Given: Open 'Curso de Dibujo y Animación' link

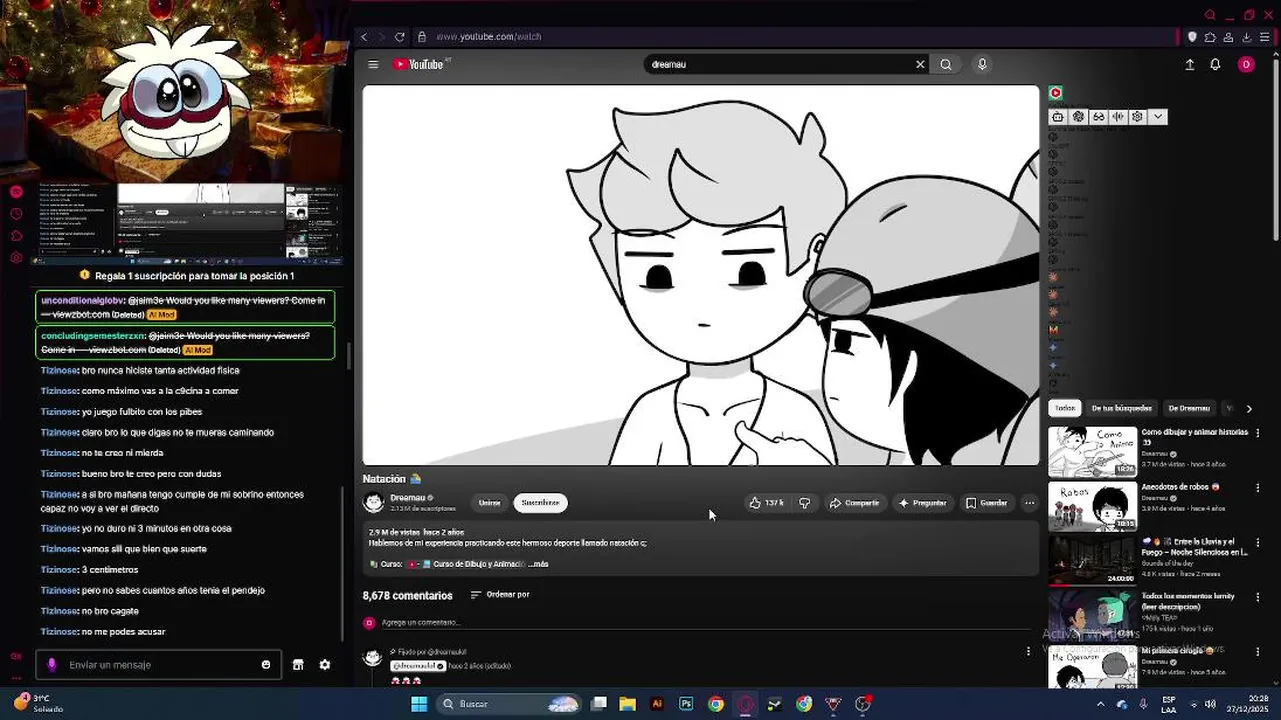Looking at the screenshot, I should point(474,564).
